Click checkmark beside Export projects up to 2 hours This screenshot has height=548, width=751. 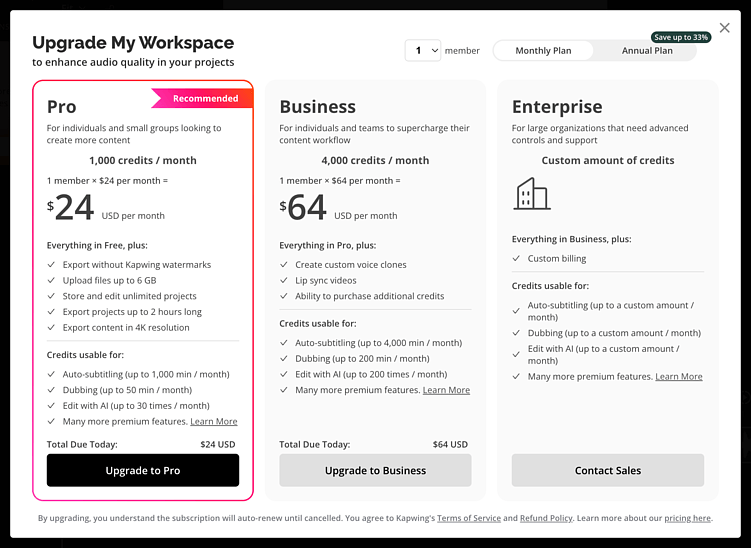51,312
